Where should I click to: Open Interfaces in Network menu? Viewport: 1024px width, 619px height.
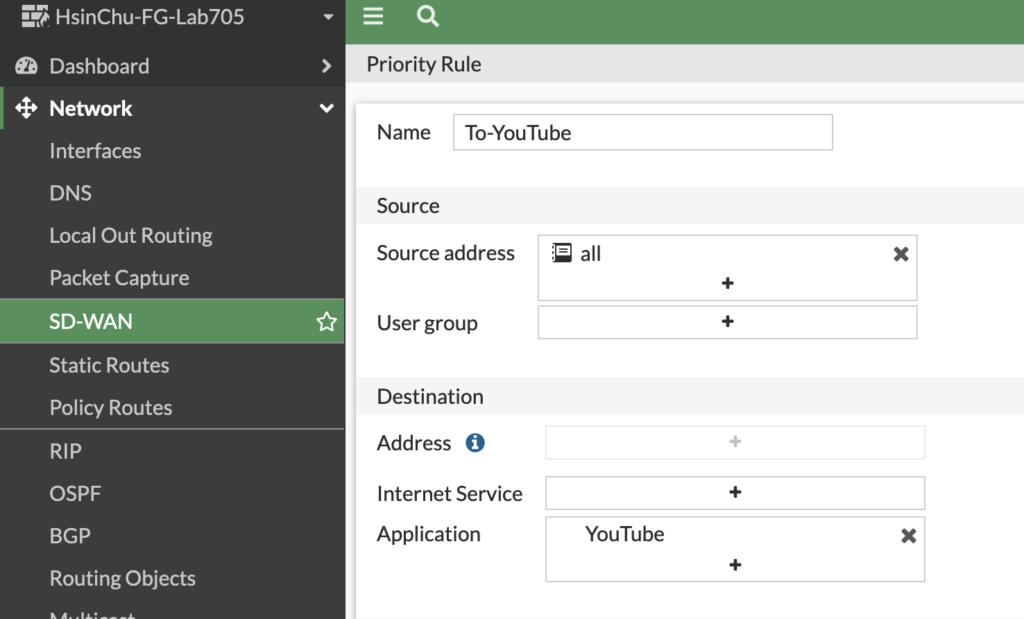tap(95, 151)
